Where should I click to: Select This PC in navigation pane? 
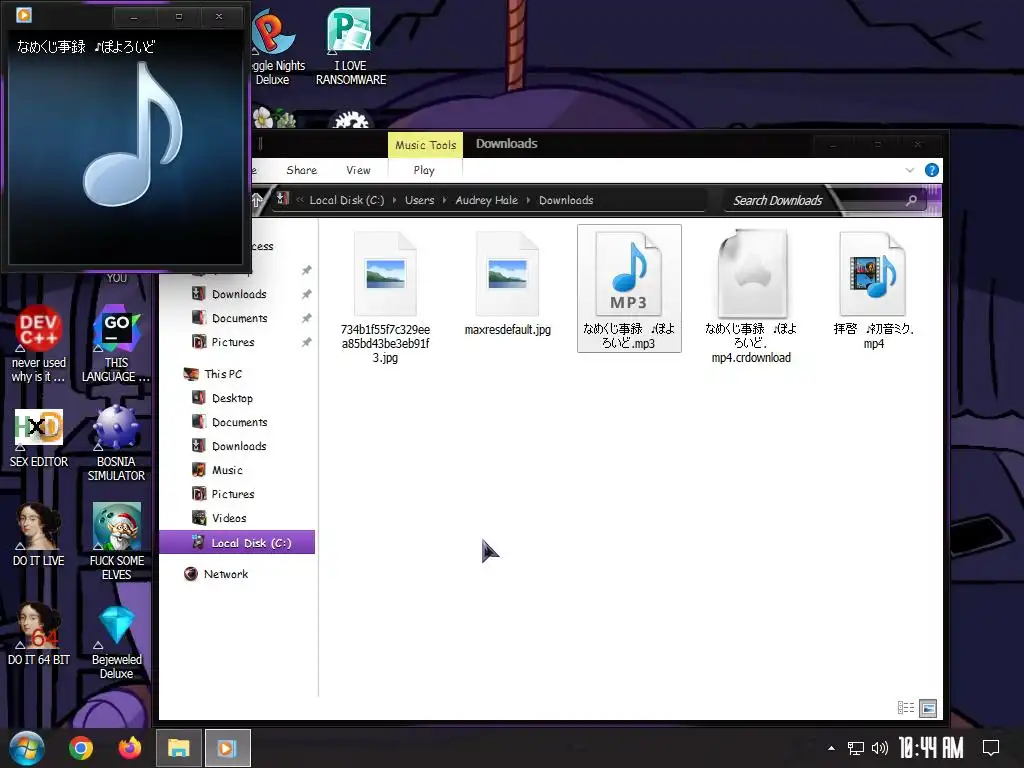pyautogui.click(x=213, y=374)
